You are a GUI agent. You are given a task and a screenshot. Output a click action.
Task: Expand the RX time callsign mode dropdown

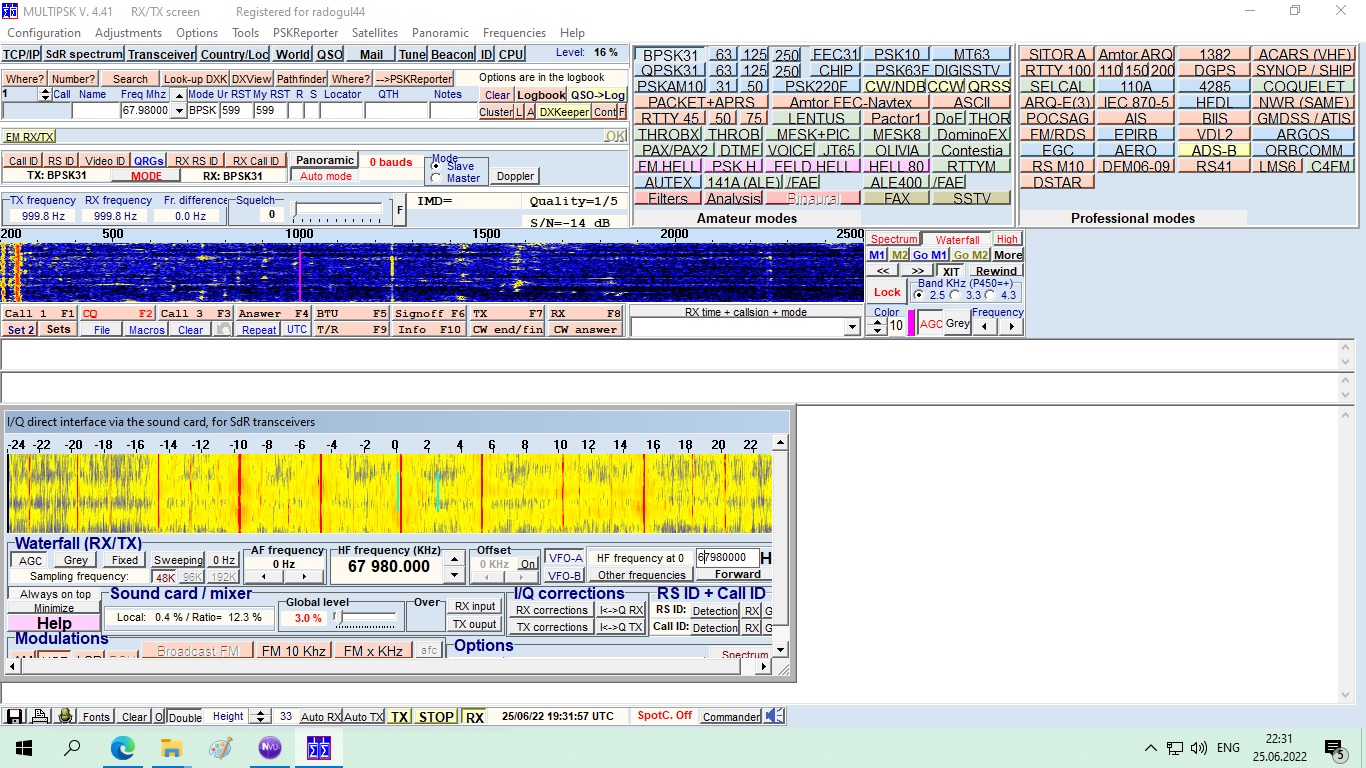(x=852, y=327)
